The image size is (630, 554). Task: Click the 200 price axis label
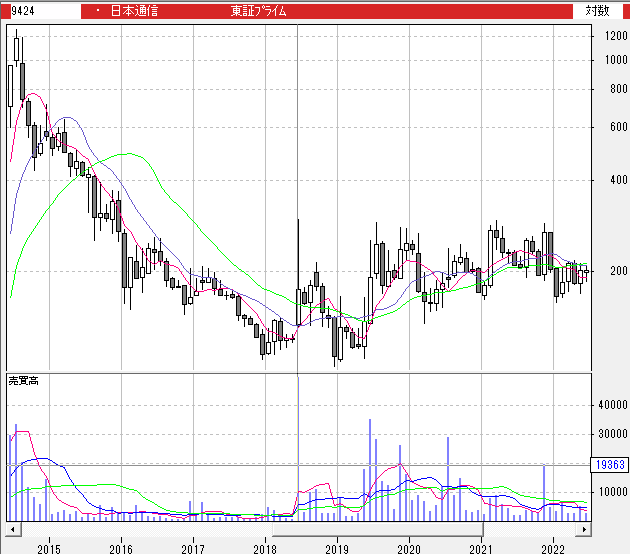[x=619, y=271]
